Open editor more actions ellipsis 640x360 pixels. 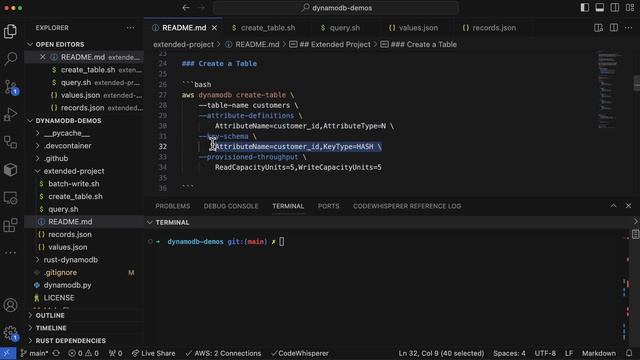tap(629, 28)
